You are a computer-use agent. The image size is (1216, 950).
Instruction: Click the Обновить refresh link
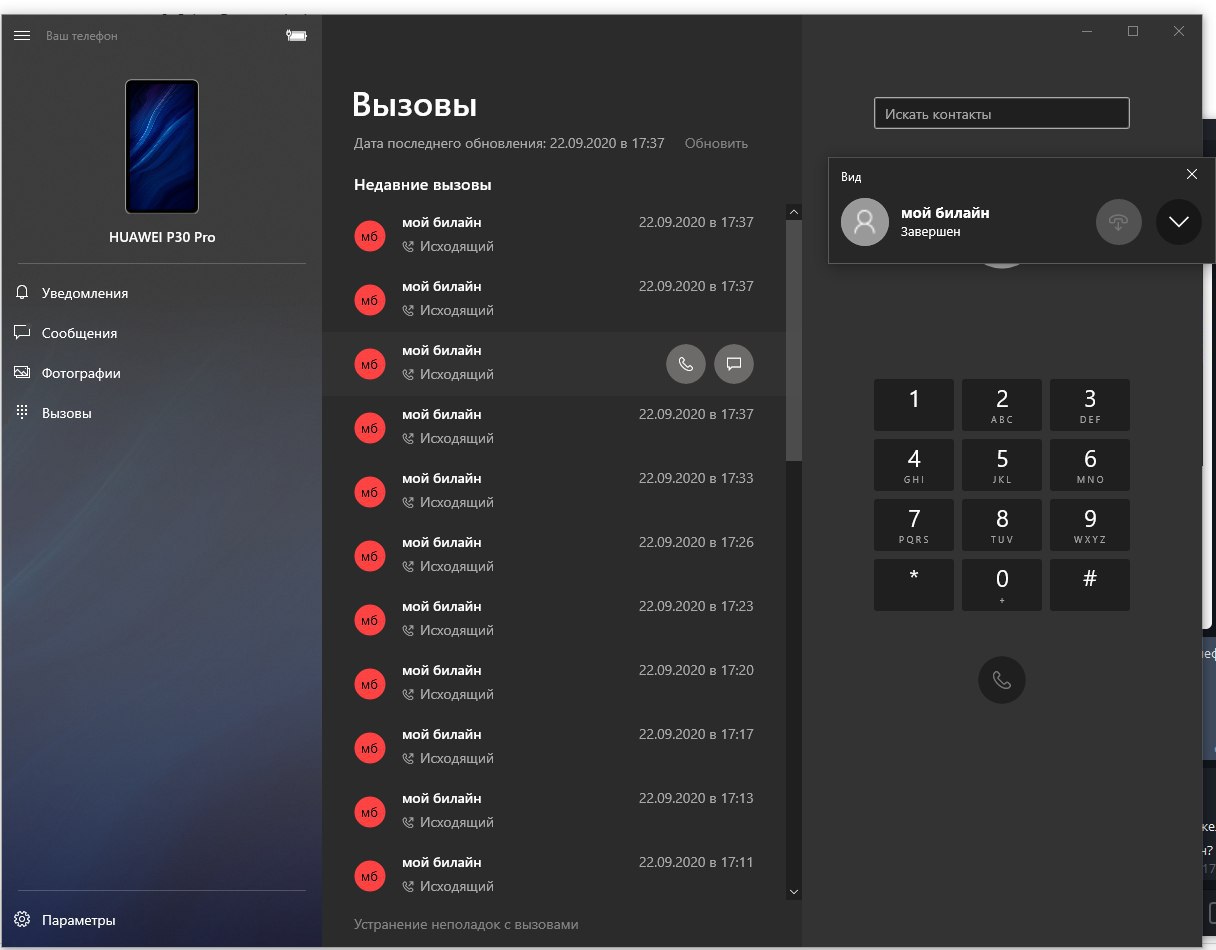pyautogui.click(x=716, y=143)
